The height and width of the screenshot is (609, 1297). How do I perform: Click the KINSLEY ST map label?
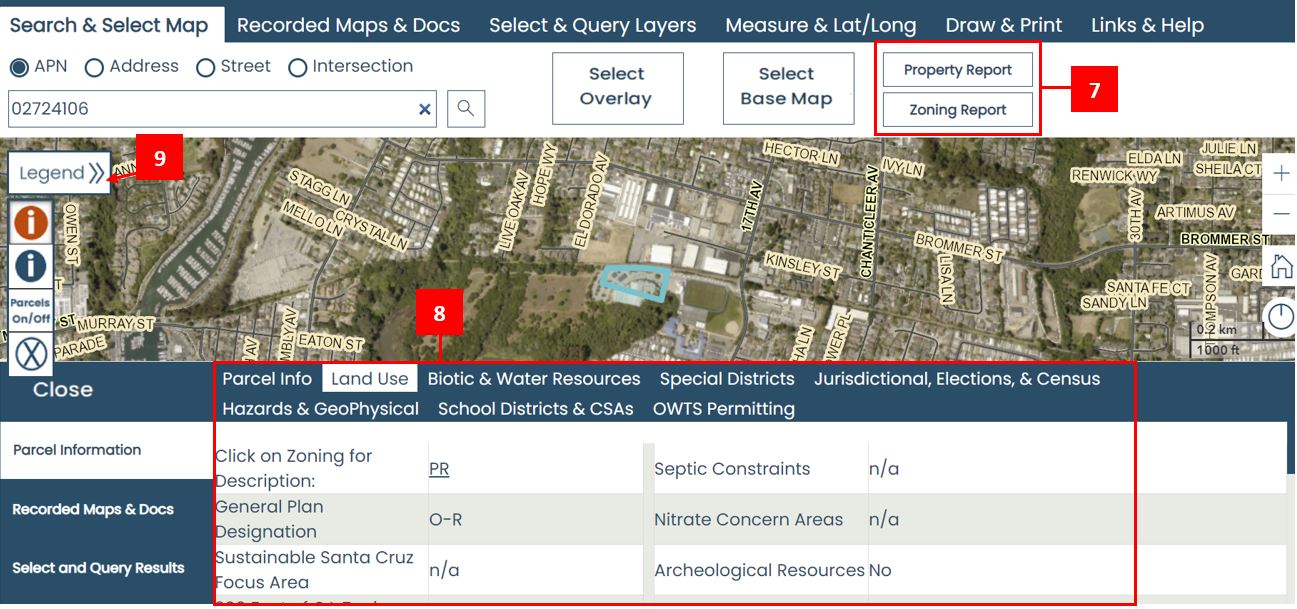coord(803,265)
